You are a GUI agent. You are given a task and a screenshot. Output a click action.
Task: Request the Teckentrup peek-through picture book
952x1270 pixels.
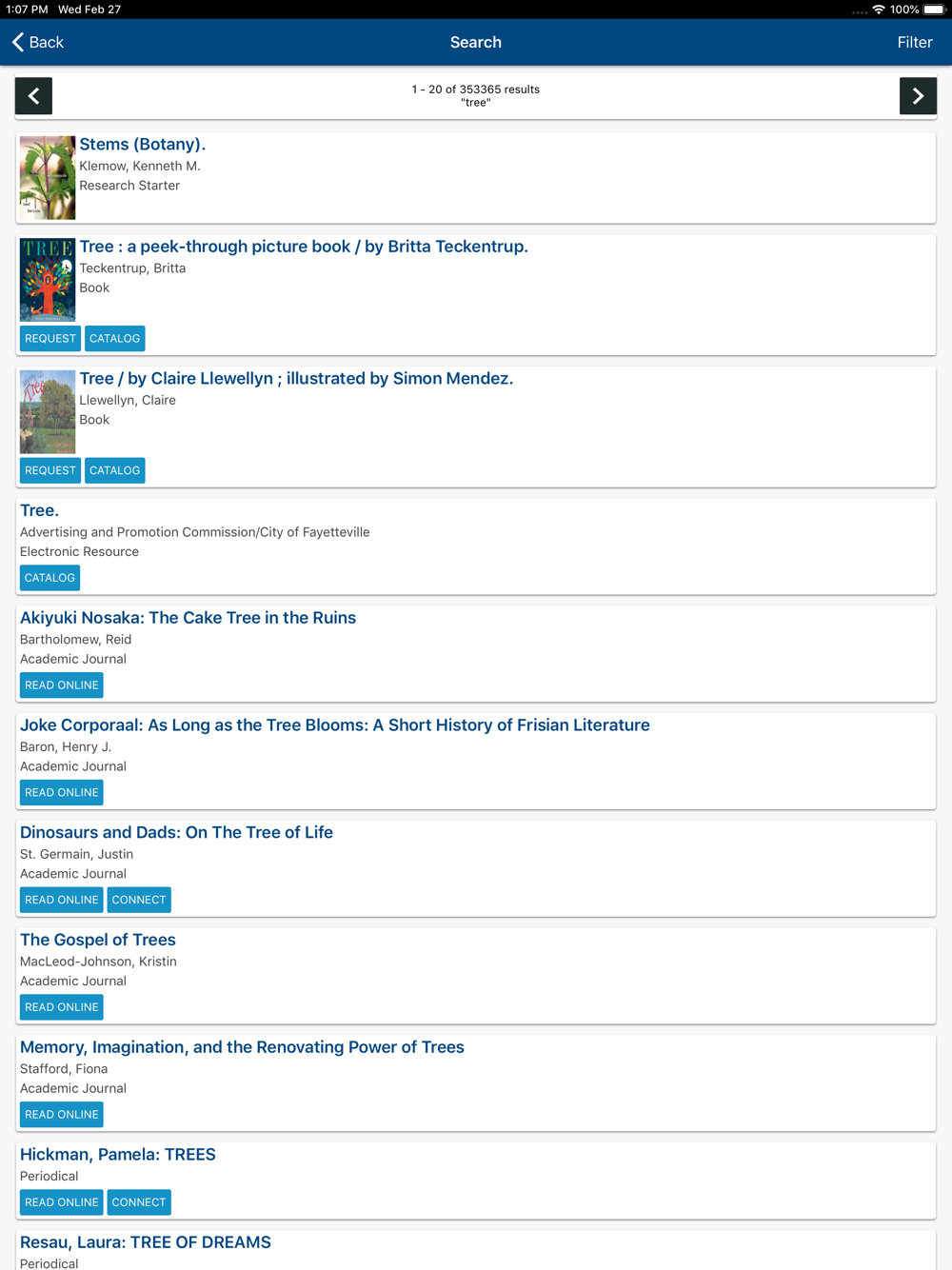click(x=50, y=339)
